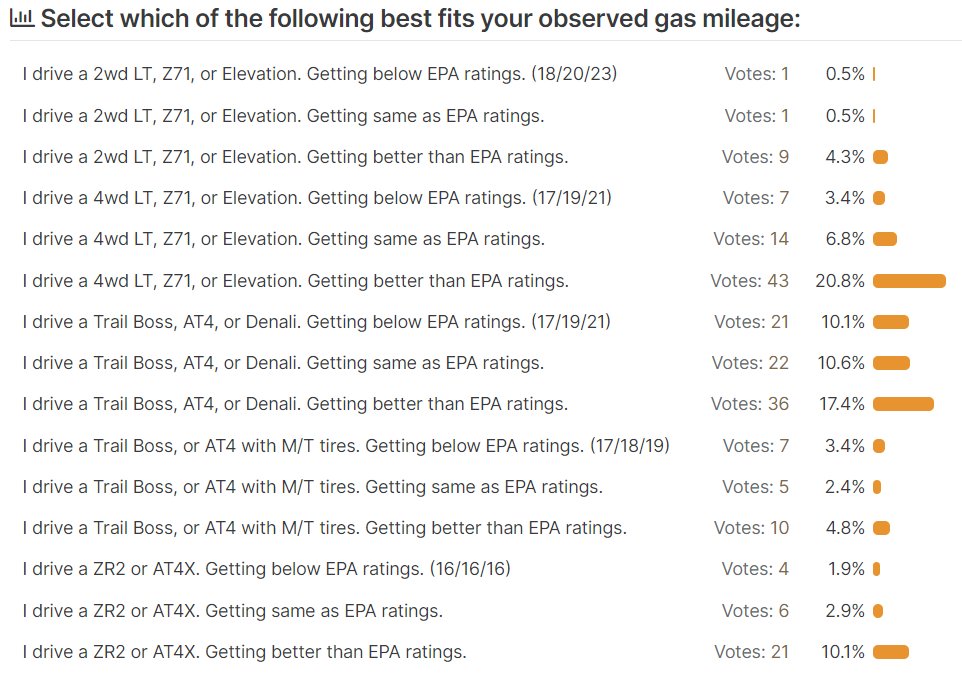
Task: Click the bar chart poll icon
Action: tap(22, 18)
